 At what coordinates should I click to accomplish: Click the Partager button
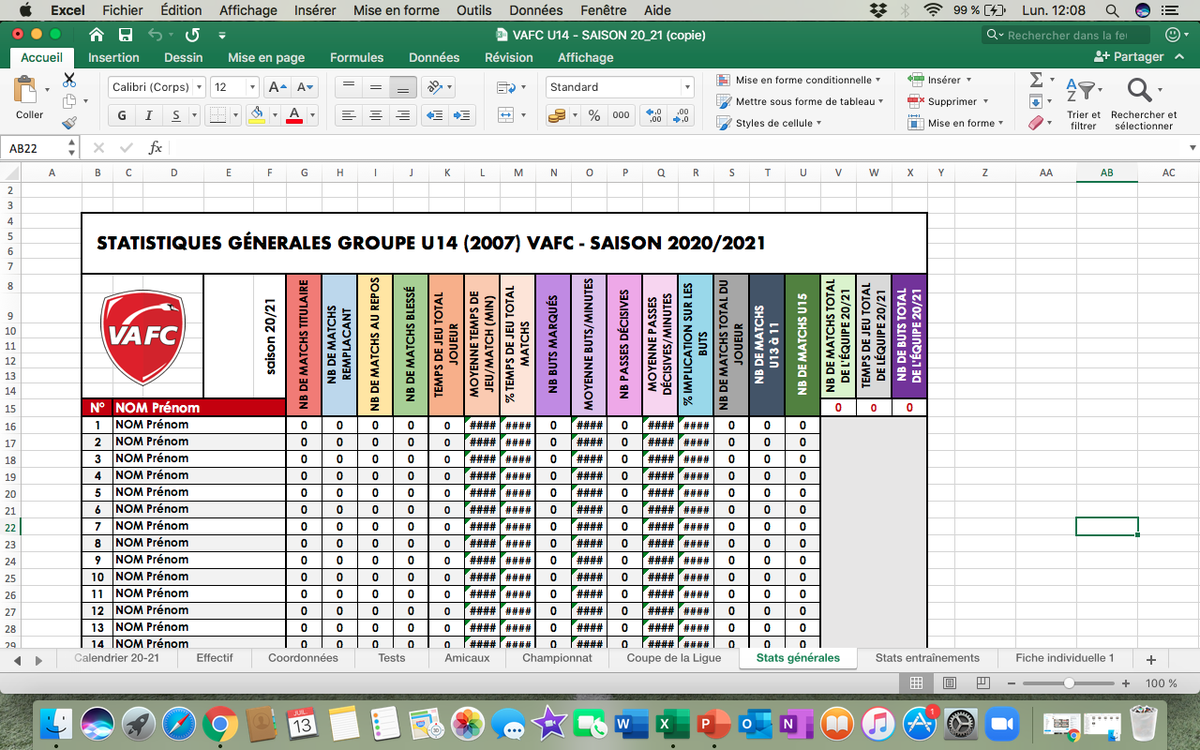point(1130,57)
